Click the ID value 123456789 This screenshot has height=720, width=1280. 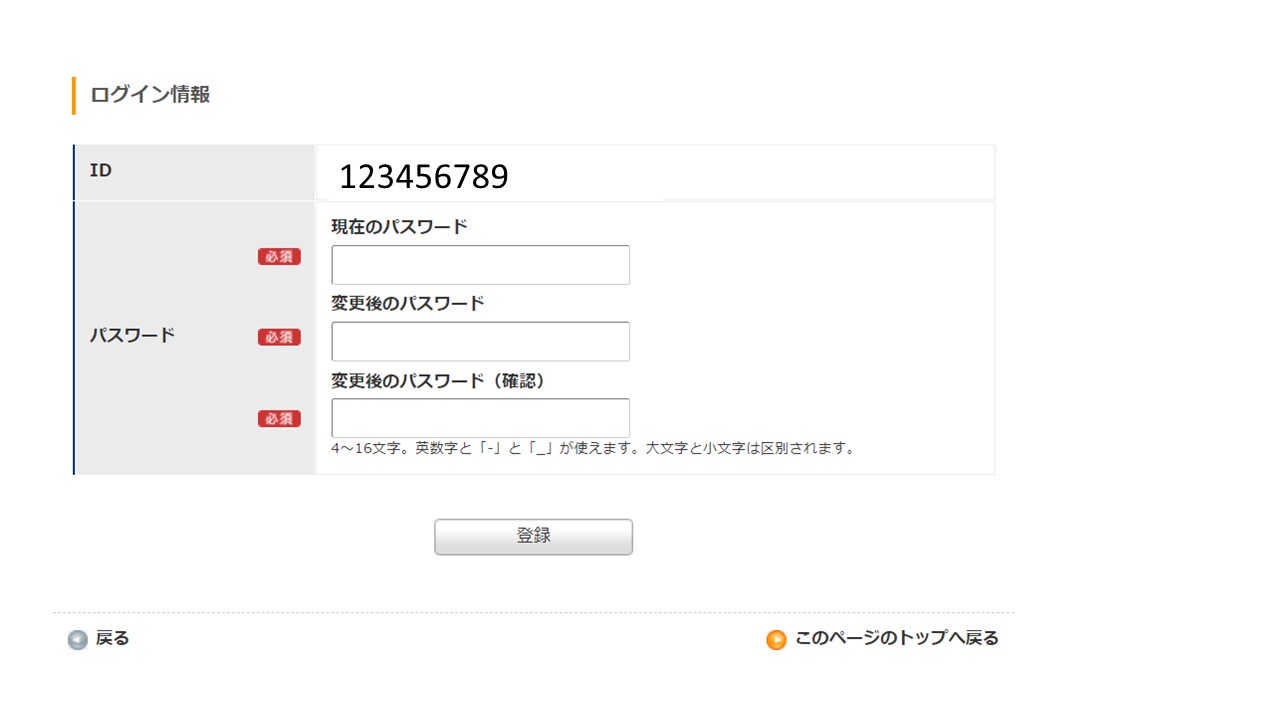click(423, 177)
